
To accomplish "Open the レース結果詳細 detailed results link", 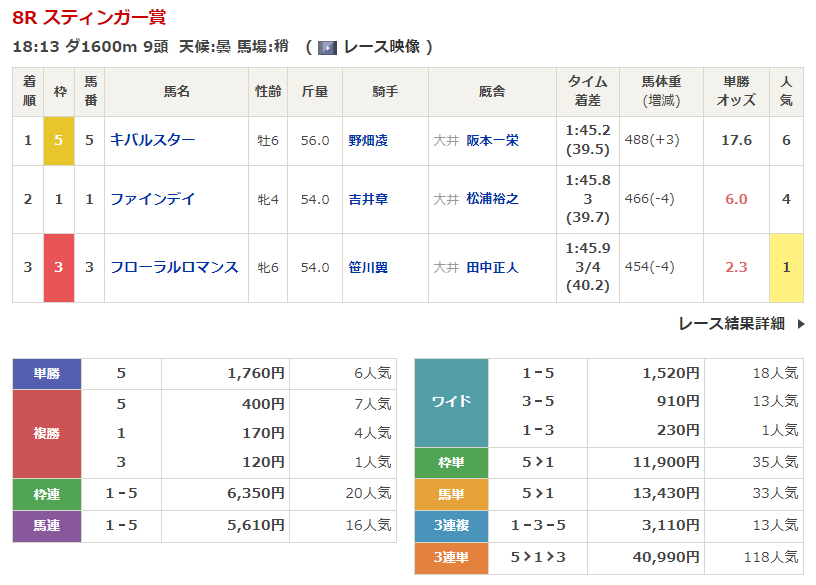I will [731, 323].
